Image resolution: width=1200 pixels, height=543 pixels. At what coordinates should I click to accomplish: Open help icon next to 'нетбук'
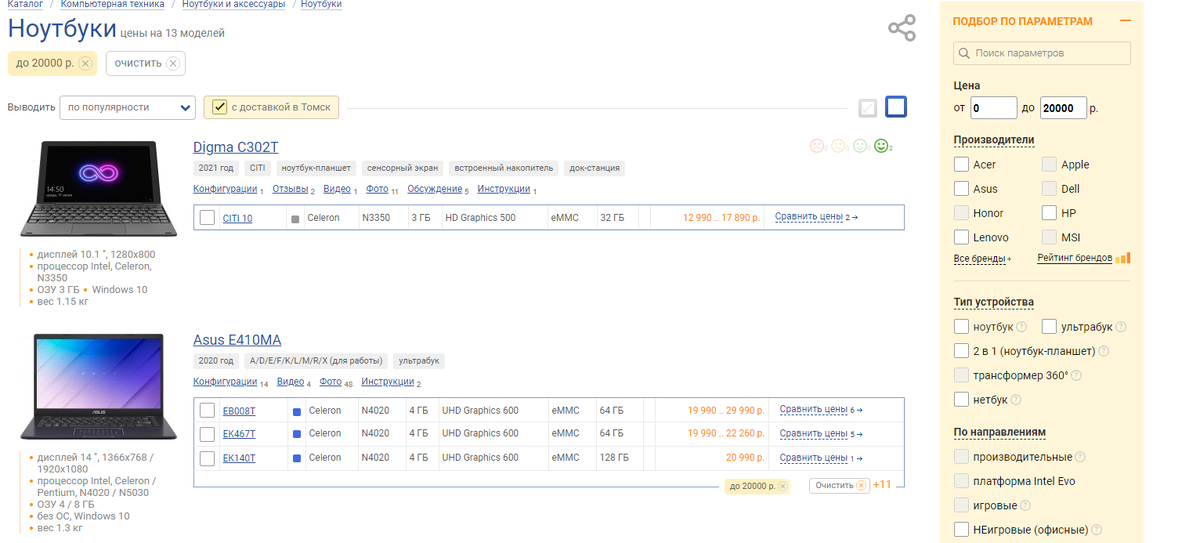(x=1016, y=400)
